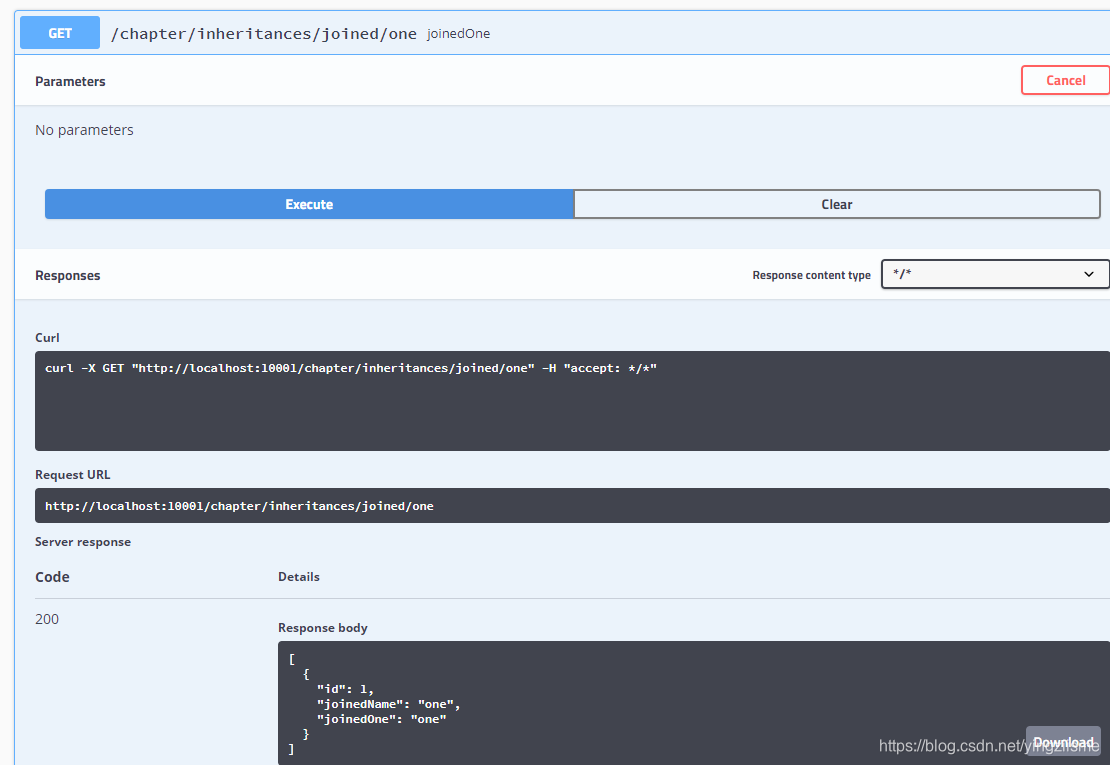Click the Request URL label

pos(73,475)
